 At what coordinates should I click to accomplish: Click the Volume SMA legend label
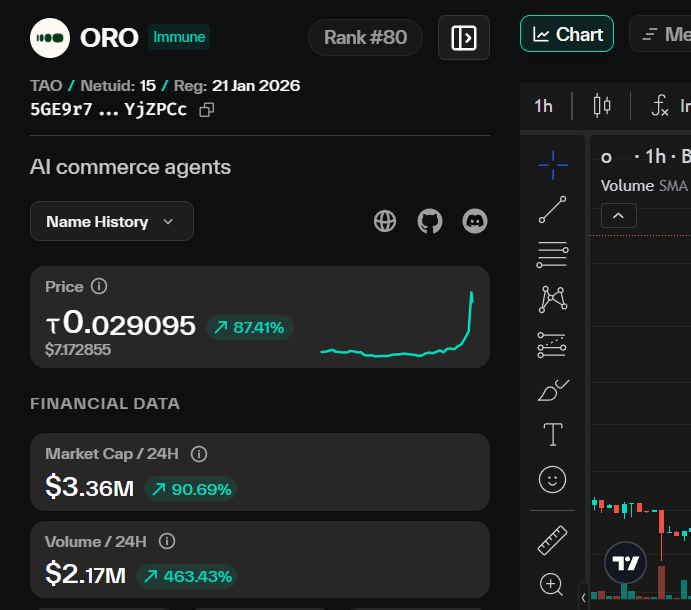pos(644,186)
